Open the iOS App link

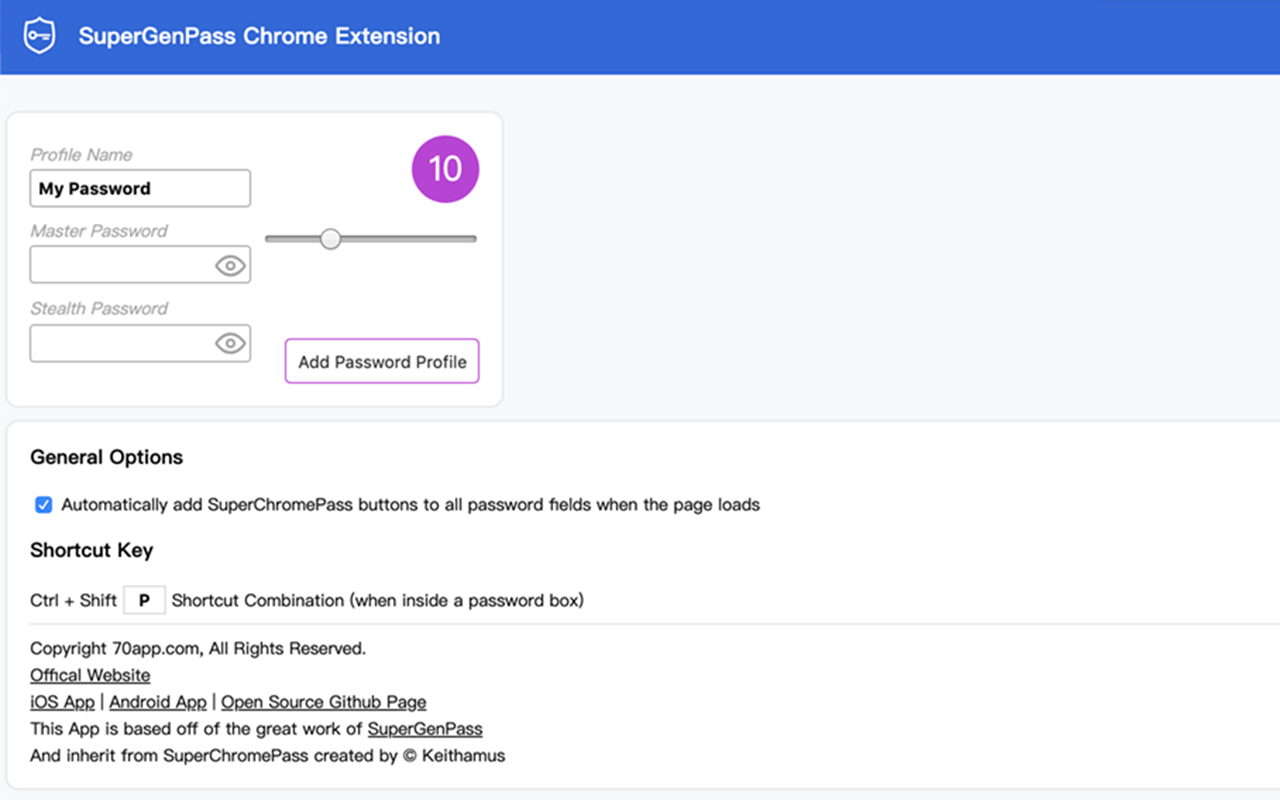pos(62,702)
